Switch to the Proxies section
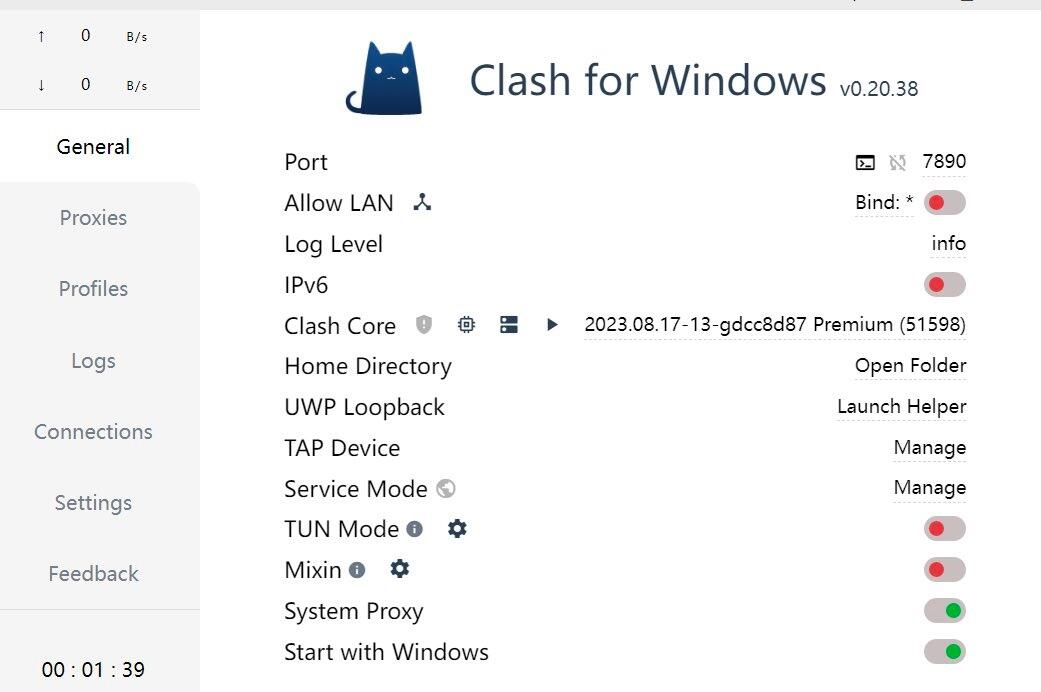The height and width of the screenshot is (692, 1041). [x=93, y=217]
